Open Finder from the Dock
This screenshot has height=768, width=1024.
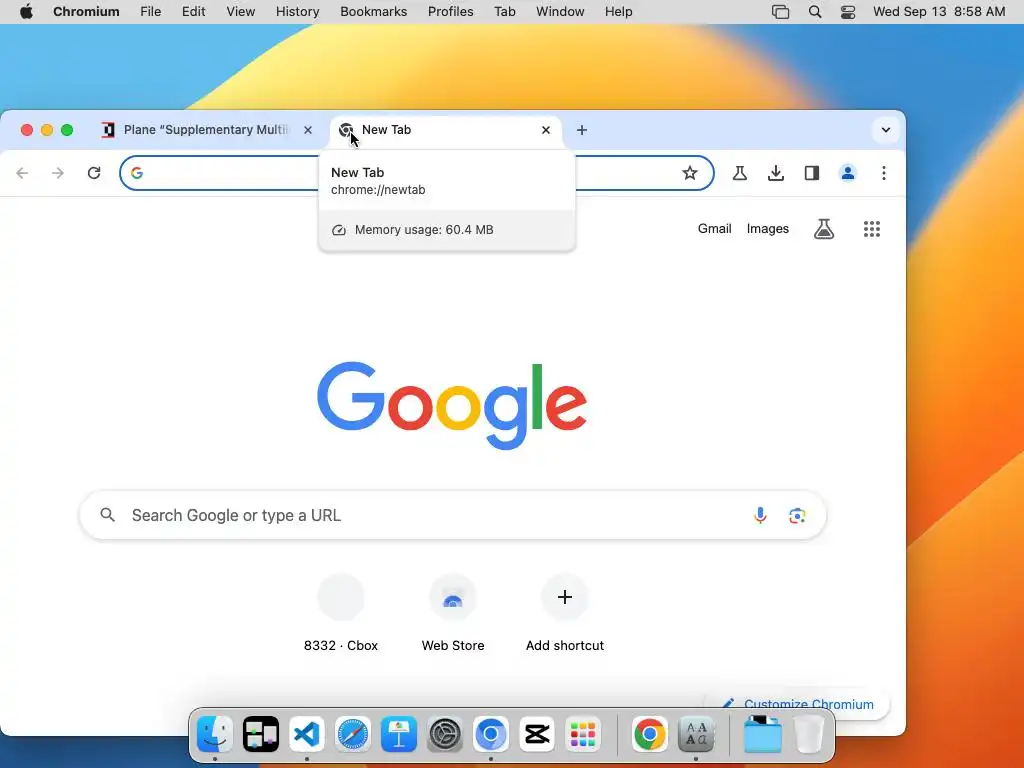215,734
